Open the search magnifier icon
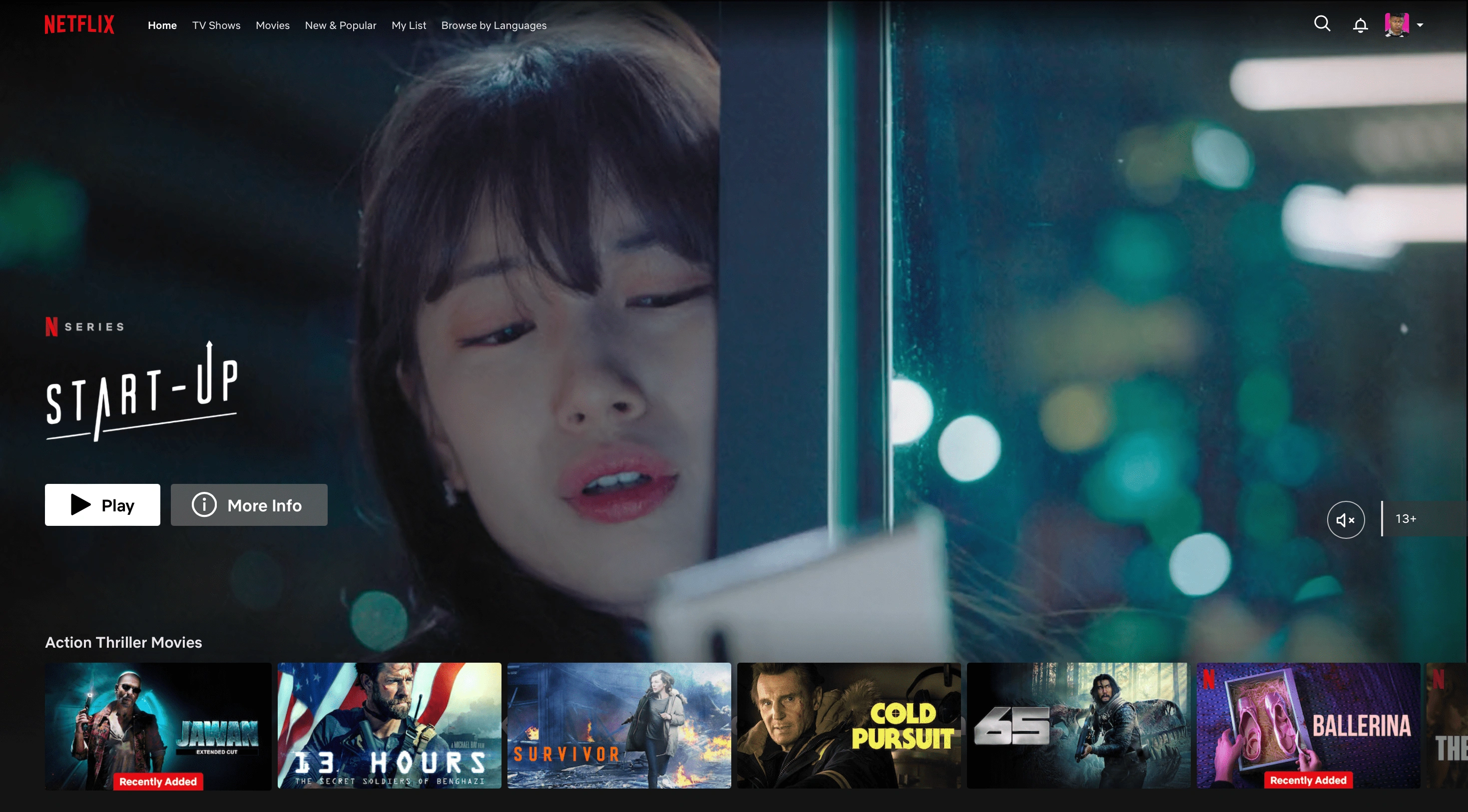This screenshot has height=812, width=1468. [x=1322, y=24]
